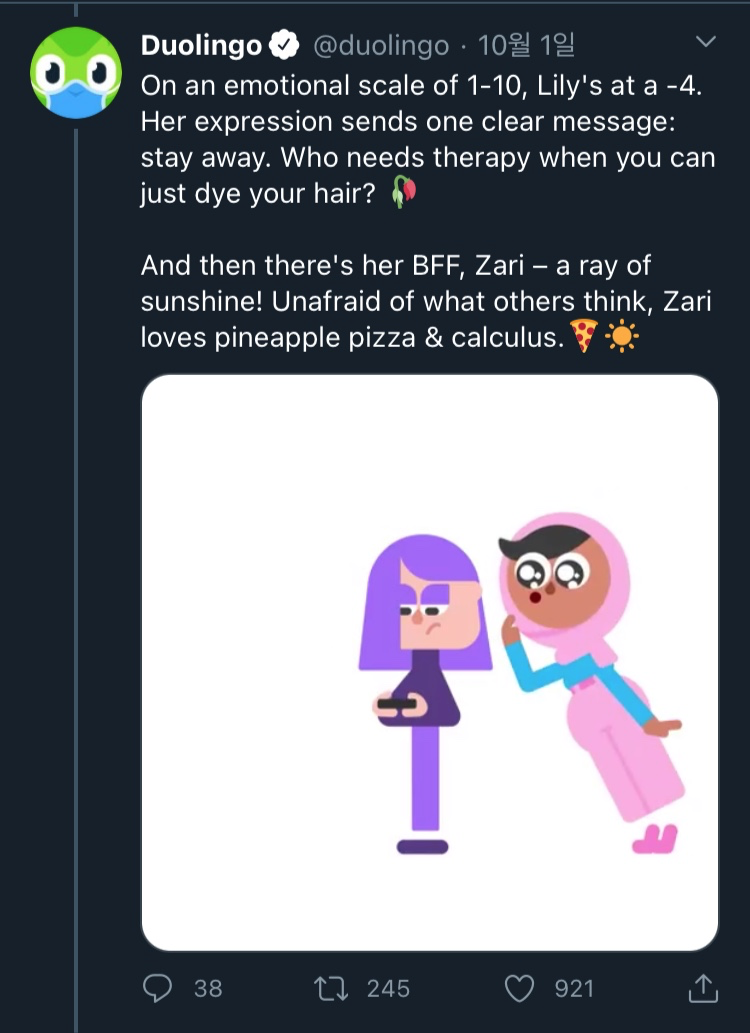The image size is (750, 1033).
Task: Click the 245 retweets count
Action: (x=388, y=988)
